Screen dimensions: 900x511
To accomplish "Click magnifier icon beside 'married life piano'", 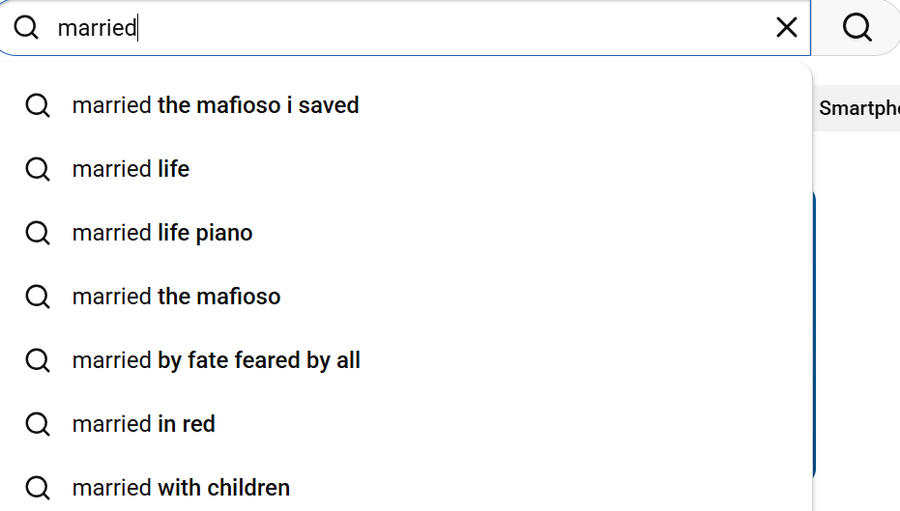I will 38,233.
